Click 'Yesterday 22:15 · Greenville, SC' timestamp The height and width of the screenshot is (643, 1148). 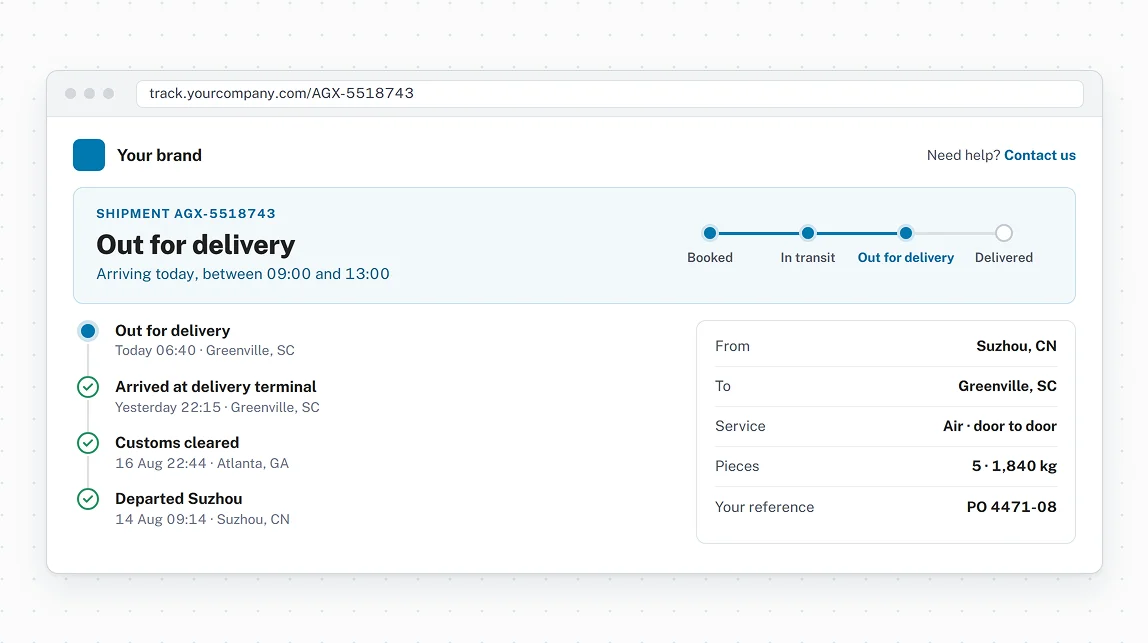pos(217,407)
